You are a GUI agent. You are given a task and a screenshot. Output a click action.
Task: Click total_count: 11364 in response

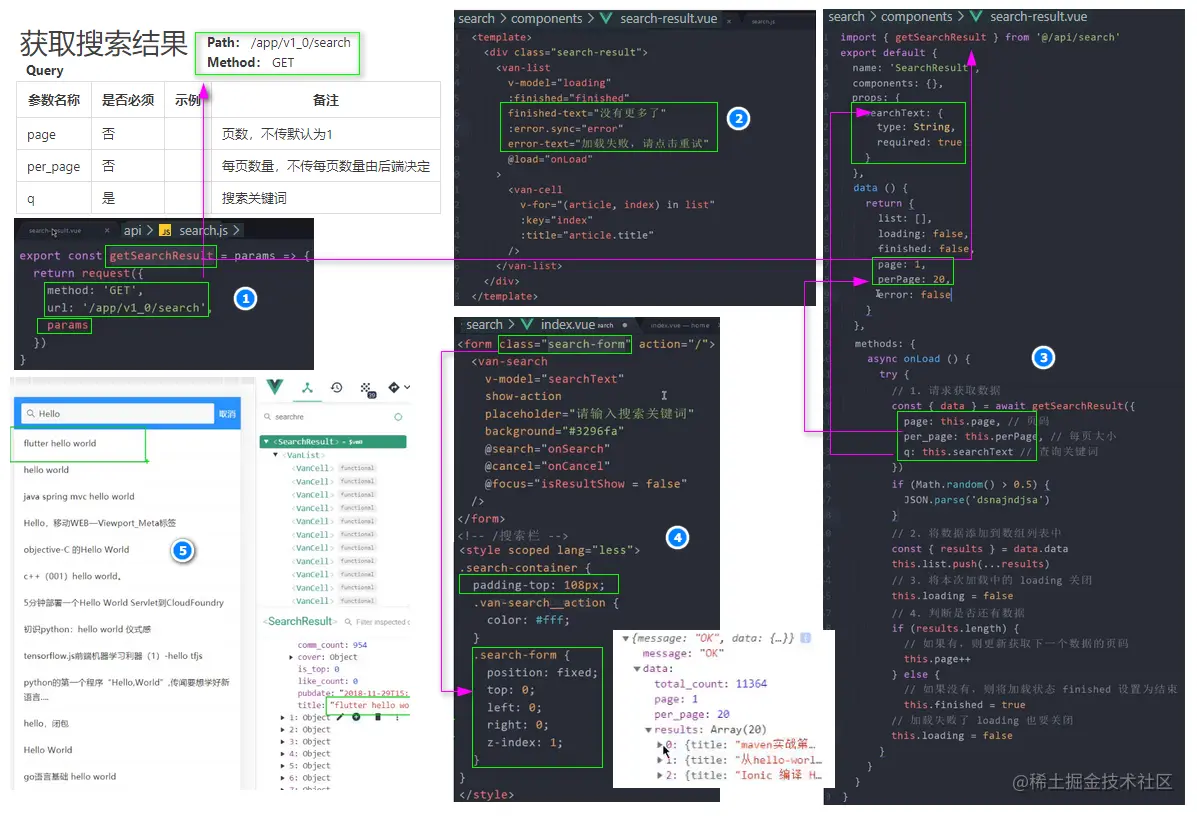710,684
